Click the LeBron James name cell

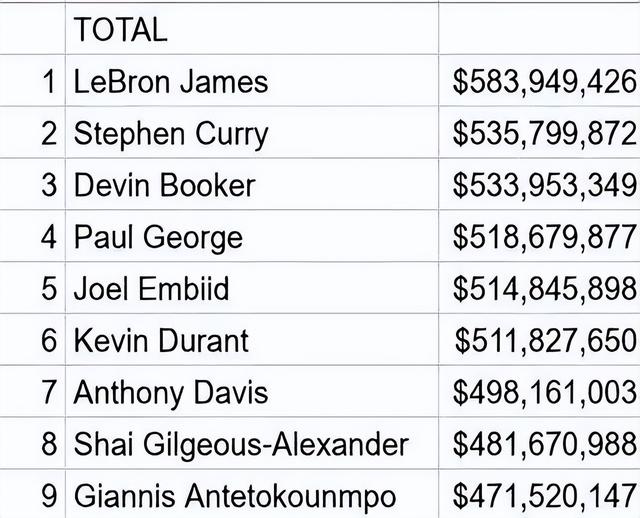tap(252, 80)
